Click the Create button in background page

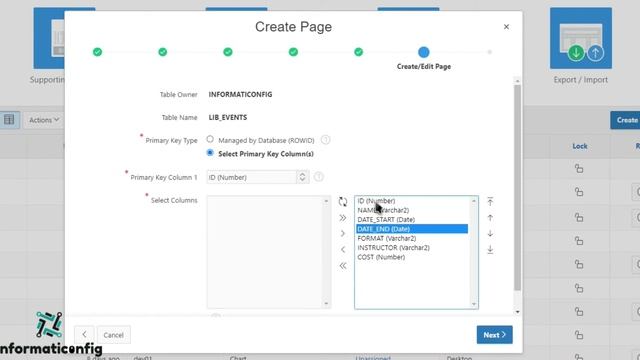coord(625,120)
